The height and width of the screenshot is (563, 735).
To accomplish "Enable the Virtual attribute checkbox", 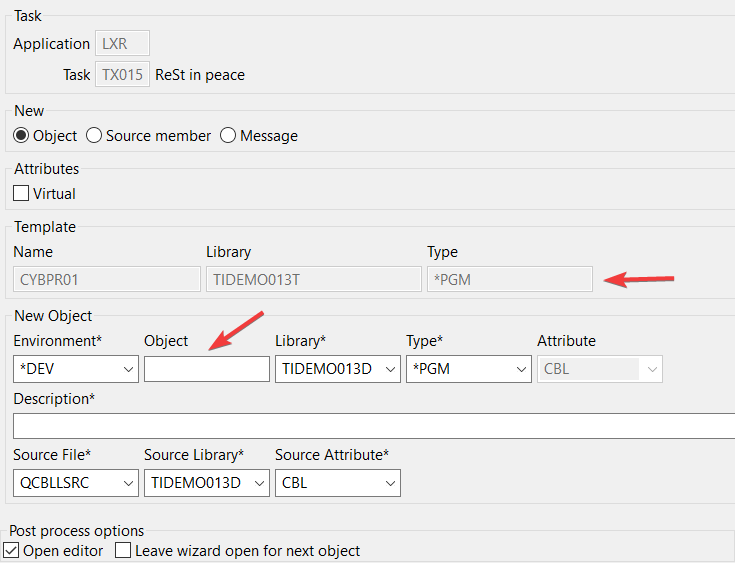I will [21, 194].
